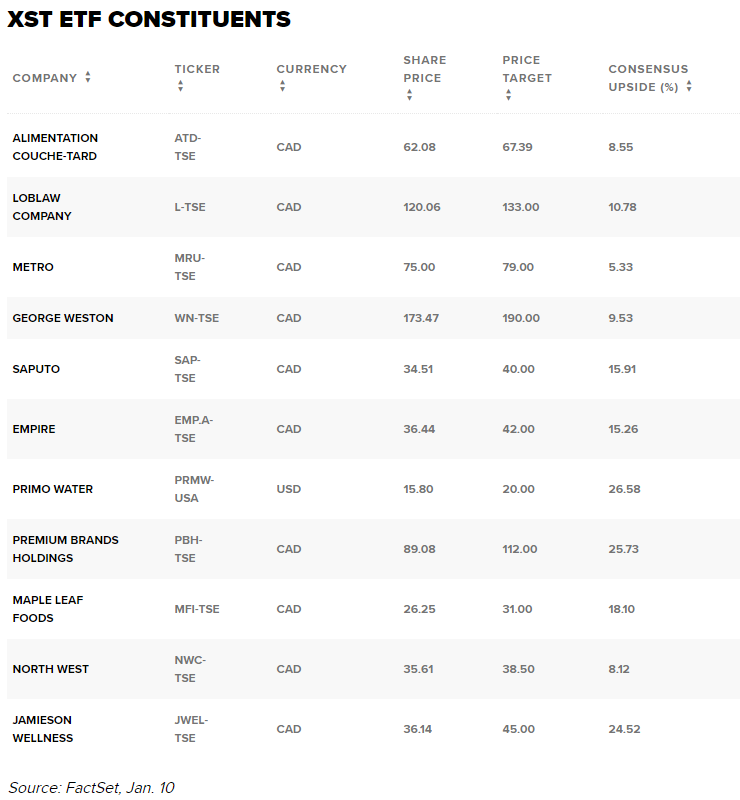
Task: Click the Company column header
Action: tap(44, 78)
